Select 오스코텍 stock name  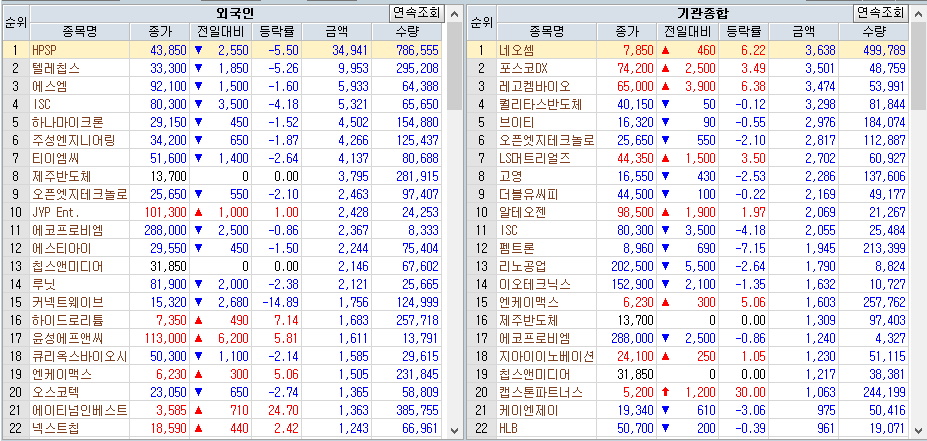56,392
